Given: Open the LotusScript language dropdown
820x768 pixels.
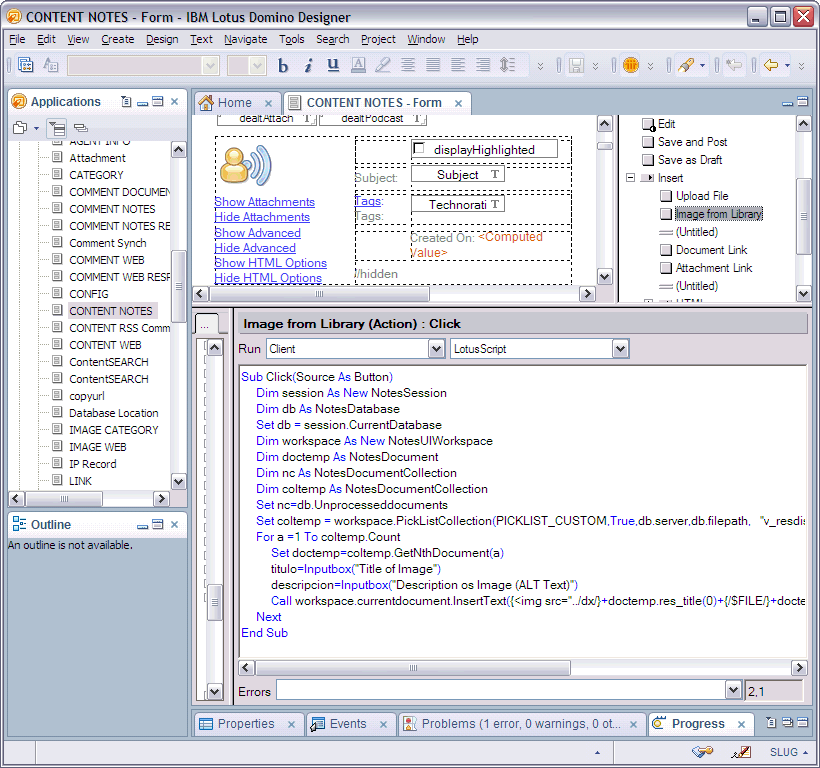Looking at the screenshot, I should pos(620,349).
